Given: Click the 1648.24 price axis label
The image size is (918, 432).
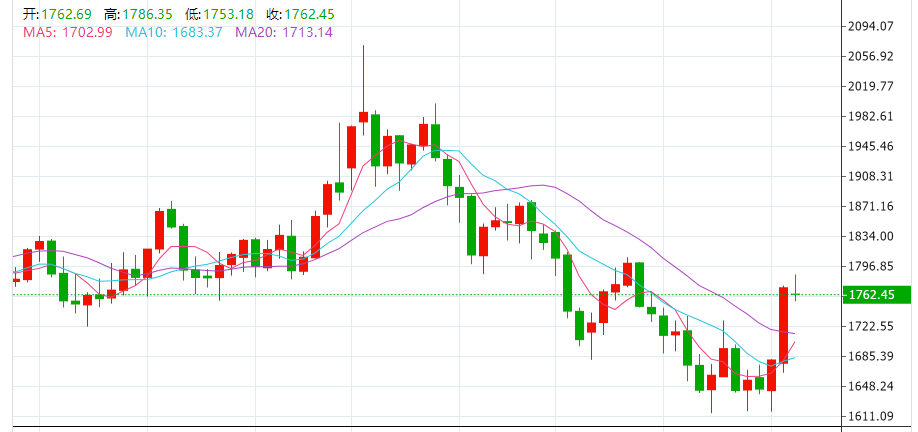Looking at the screenshot, I should tap(871, 386).
